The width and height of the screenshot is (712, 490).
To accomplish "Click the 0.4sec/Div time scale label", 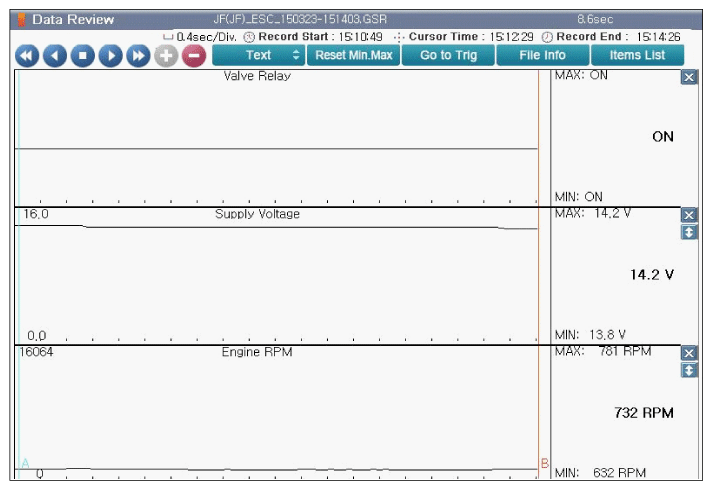I will point(207,37).
